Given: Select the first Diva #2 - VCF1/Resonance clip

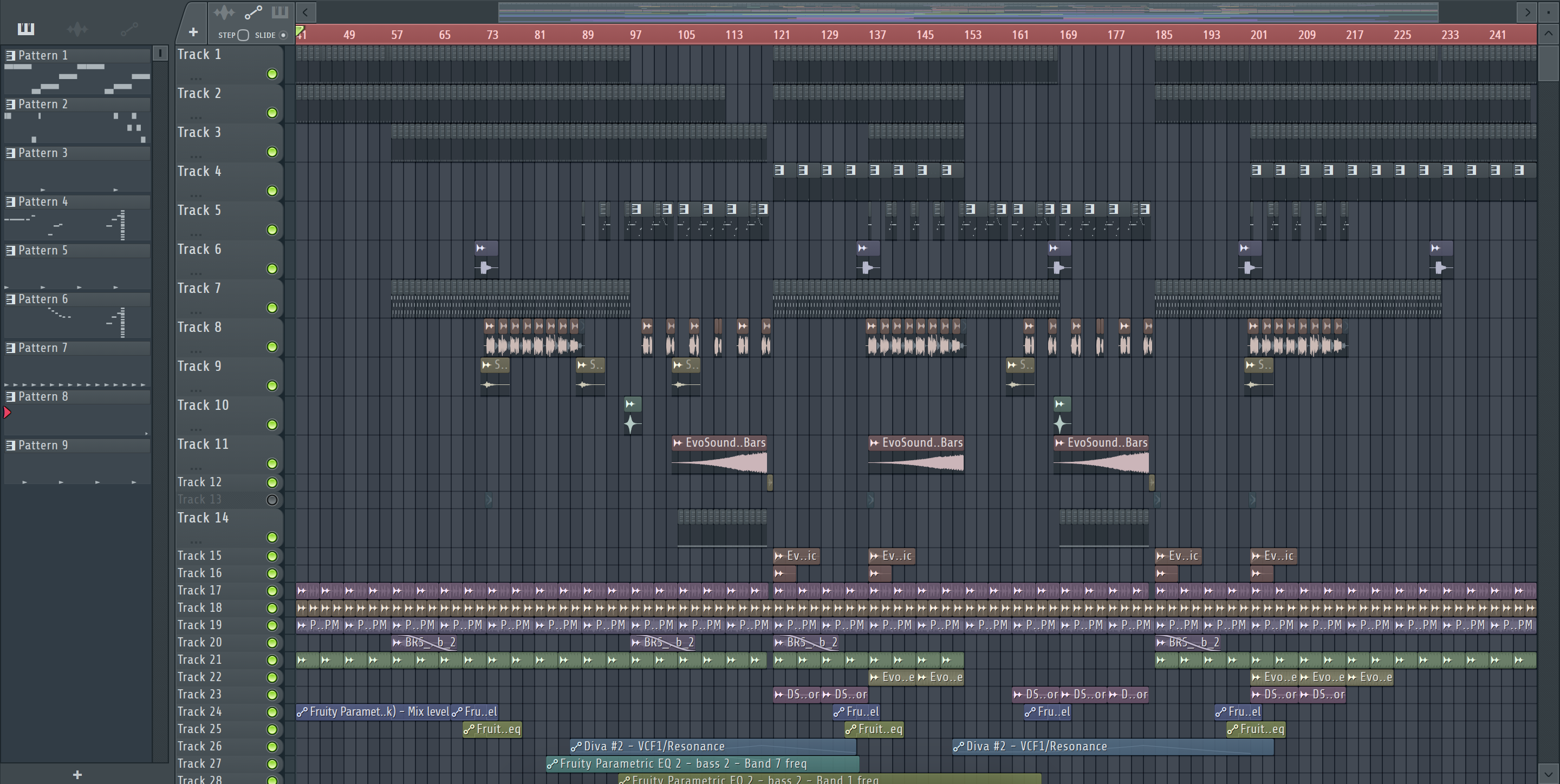Looking at the screenshot, I should click(x=713, y=747).
